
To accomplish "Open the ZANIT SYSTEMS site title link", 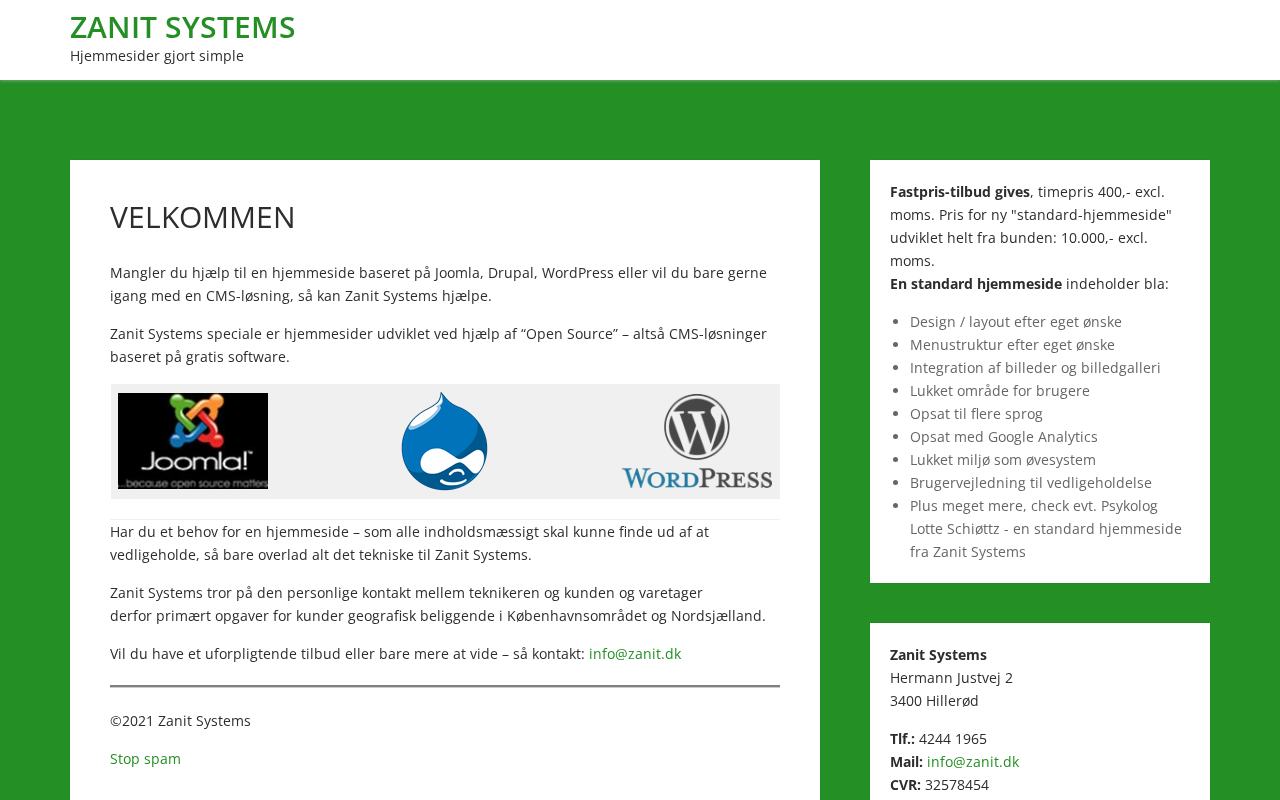I will pos(183,27).
